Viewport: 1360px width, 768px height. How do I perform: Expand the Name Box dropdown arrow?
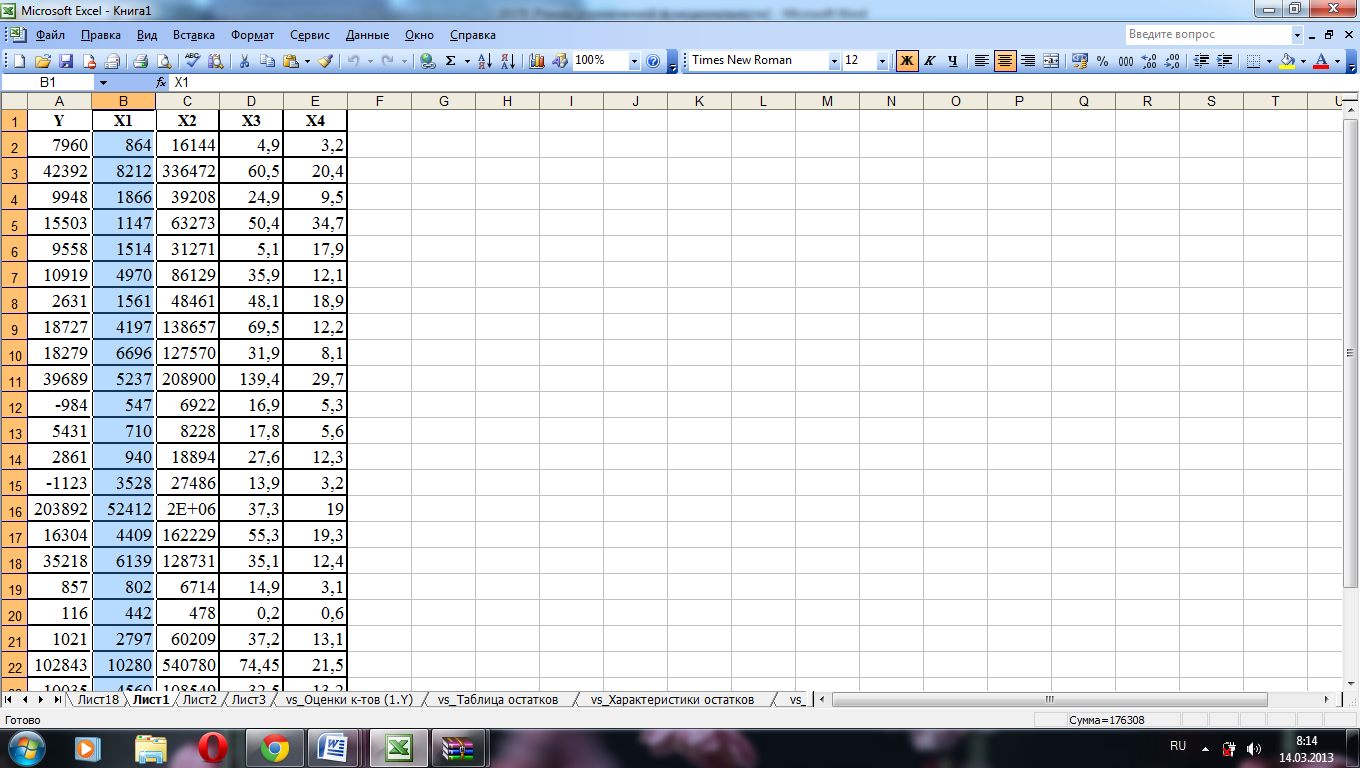coord(103,82)
